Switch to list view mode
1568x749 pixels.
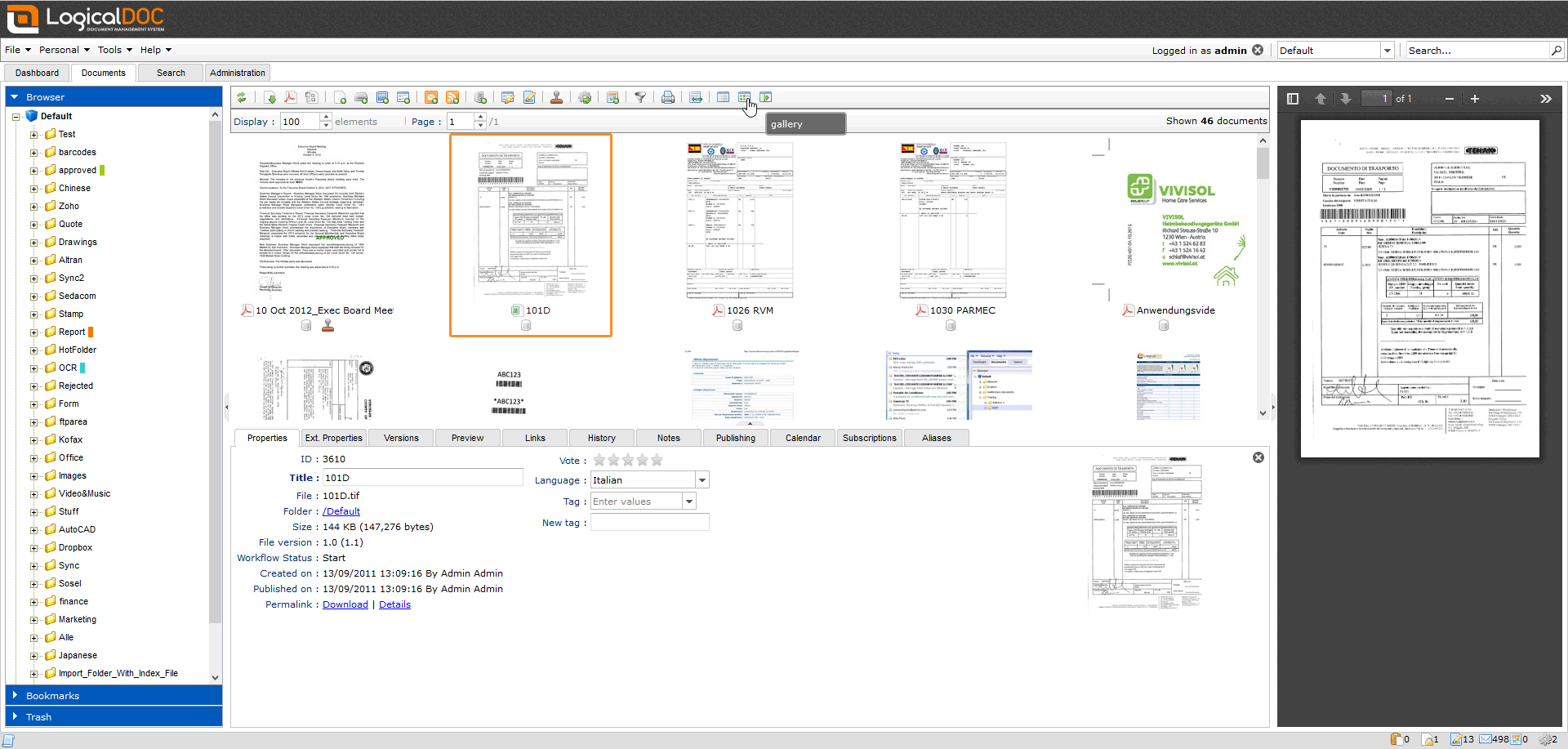tap(724, 97)
